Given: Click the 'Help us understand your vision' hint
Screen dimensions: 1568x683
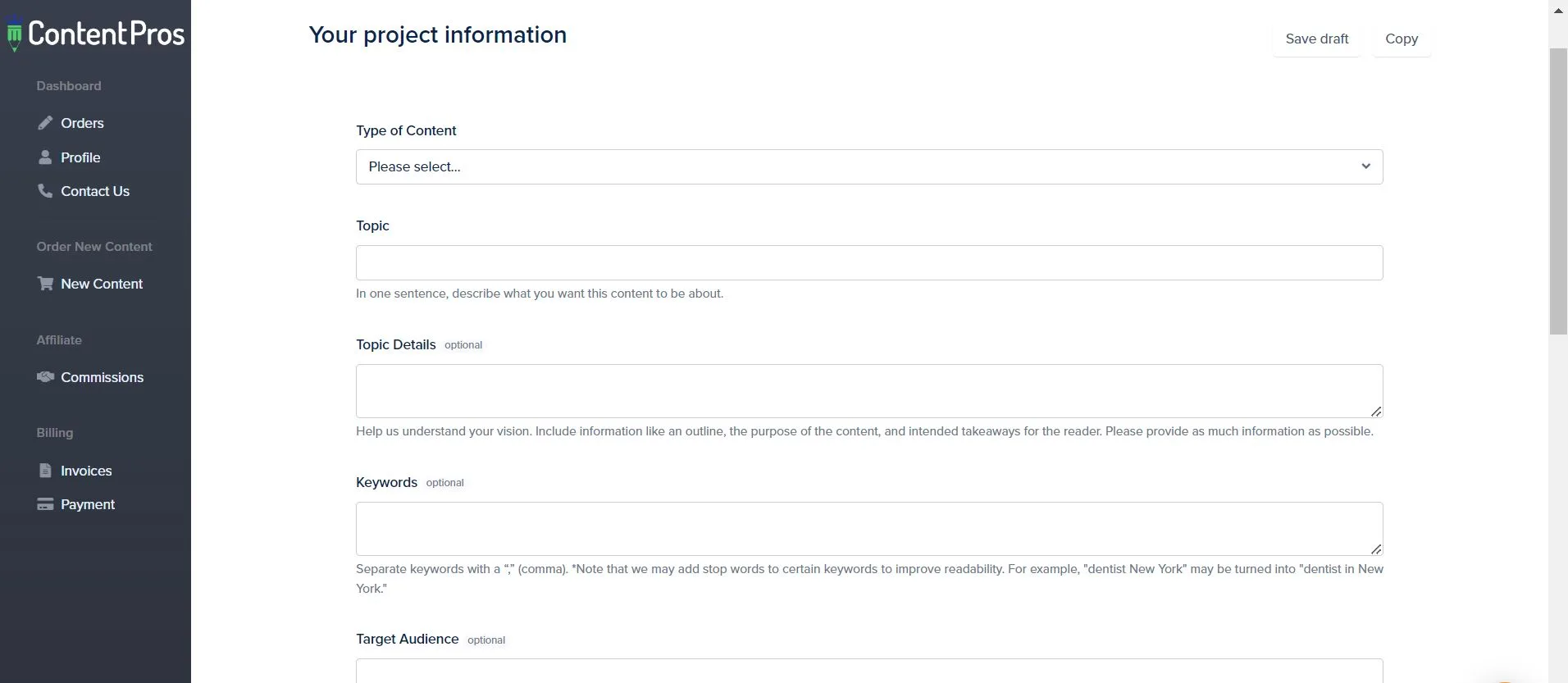Looking at the screenshot, I should 864,431.
